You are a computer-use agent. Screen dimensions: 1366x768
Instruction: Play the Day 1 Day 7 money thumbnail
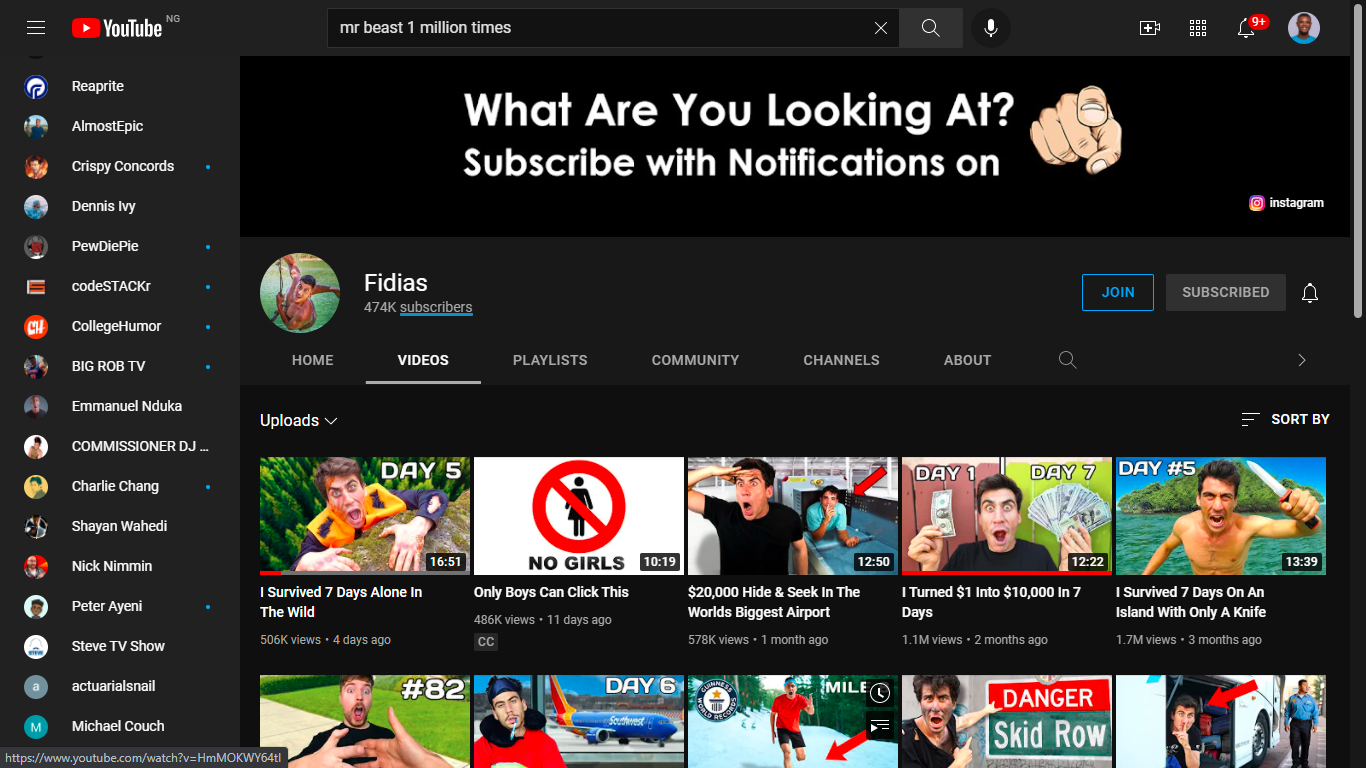pyautogui.click(x=1007, y=516)
